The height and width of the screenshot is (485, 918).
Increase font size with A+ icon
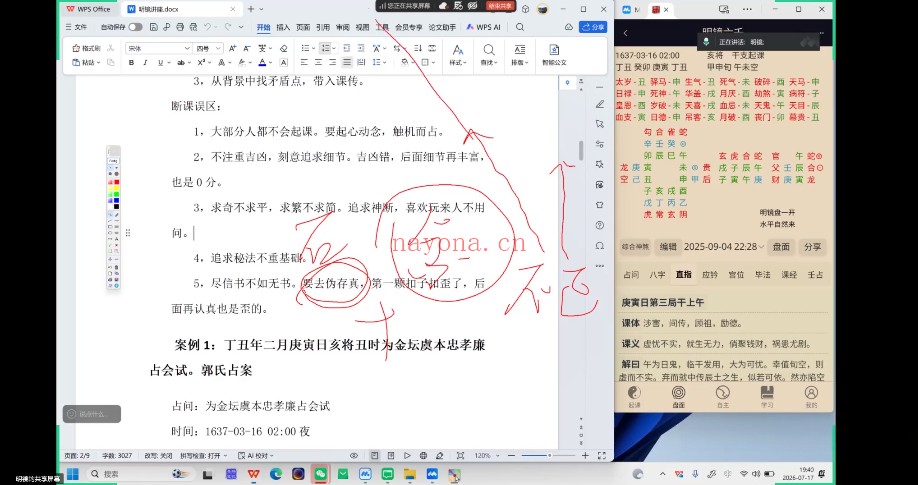click(232, 48)
